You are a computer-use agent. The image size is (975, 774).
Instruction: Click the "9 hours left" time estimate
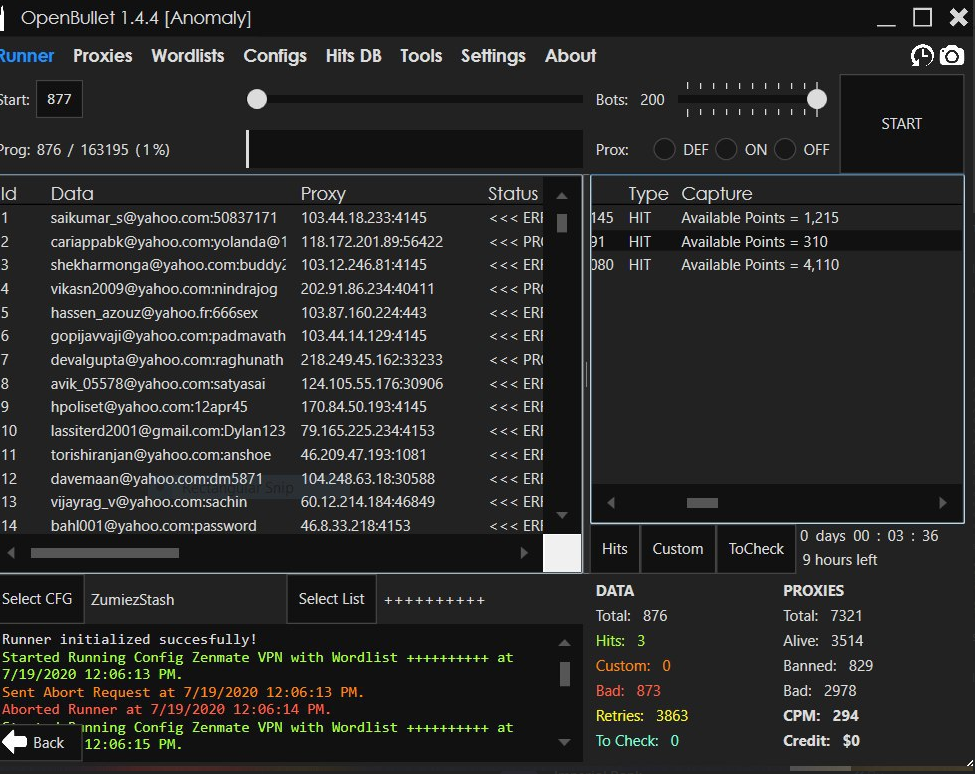tap(839, 560)
